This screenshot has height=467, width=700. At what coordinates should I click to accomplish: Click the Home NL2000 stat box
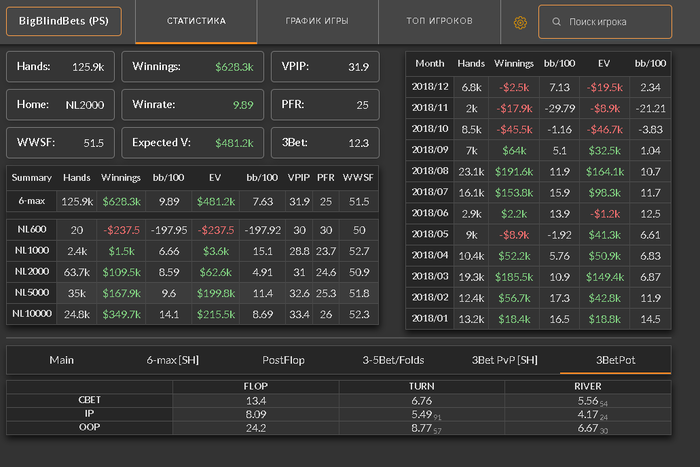(60, 104)
